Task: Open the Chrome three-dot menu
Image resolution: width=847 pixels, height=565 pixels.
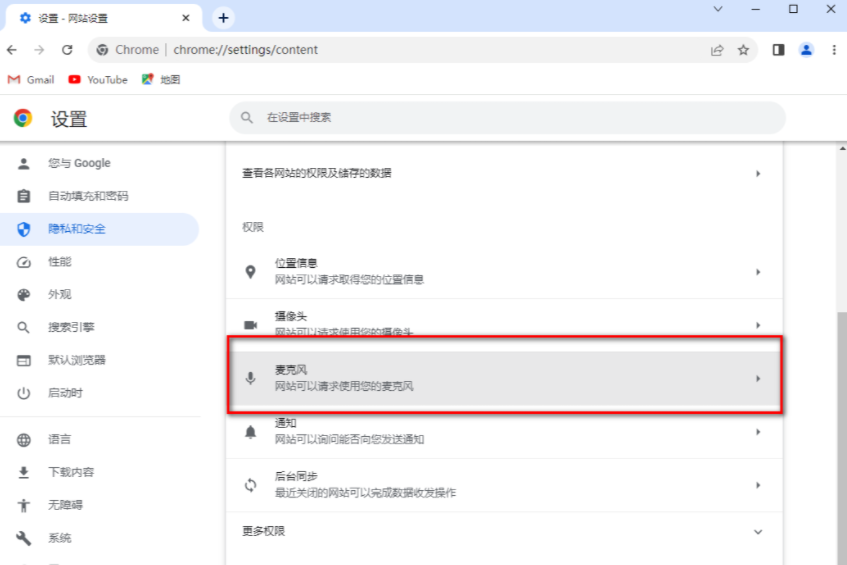Action: 834,50
